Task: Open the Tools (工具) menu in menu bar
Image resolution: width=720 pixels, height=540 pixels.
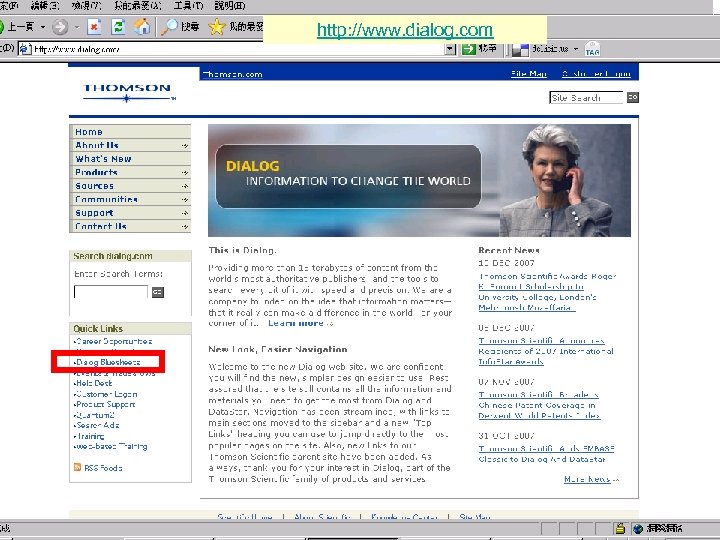Action: tap(188, 6)
